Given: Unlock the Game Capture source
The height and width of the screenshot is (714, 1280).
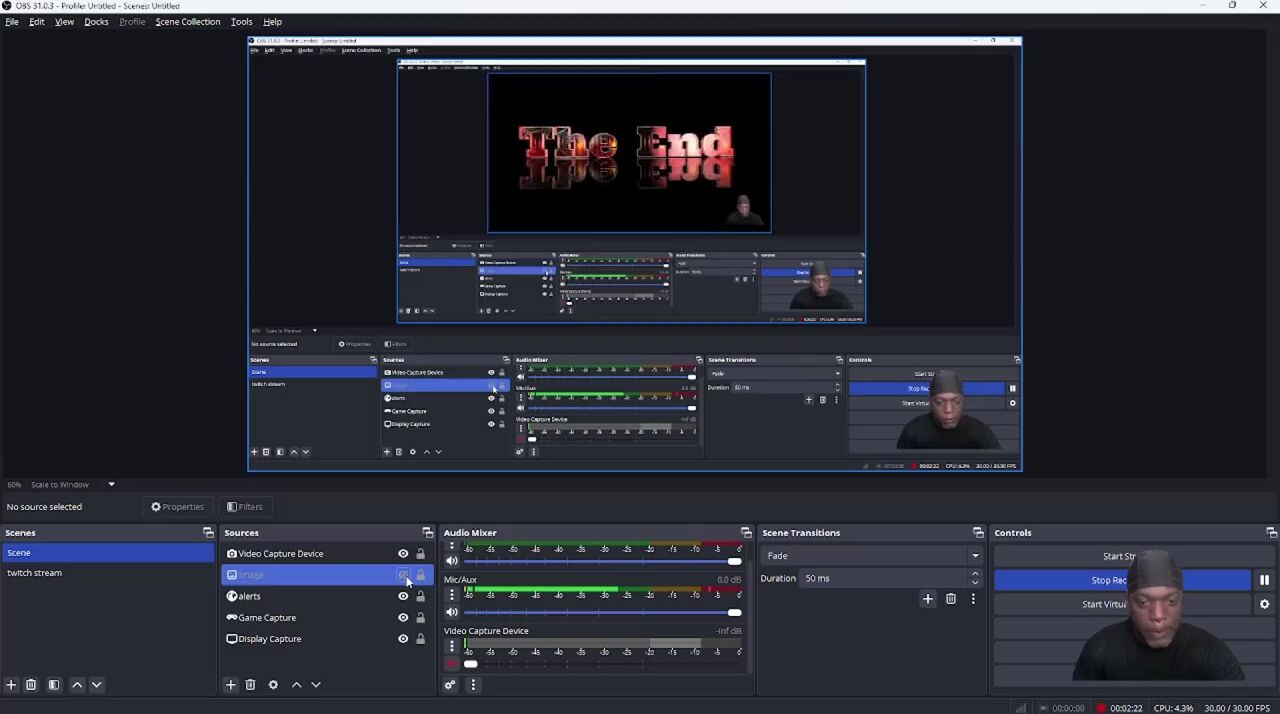Looking at the screenshot, I should point(420,618).
